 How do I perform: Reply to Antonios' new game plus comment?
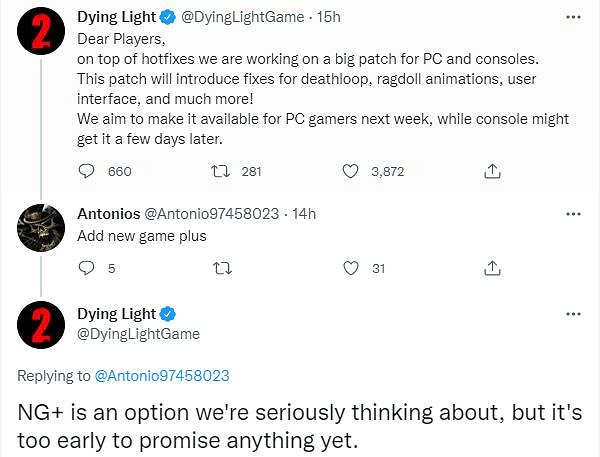tap(86, 268)
